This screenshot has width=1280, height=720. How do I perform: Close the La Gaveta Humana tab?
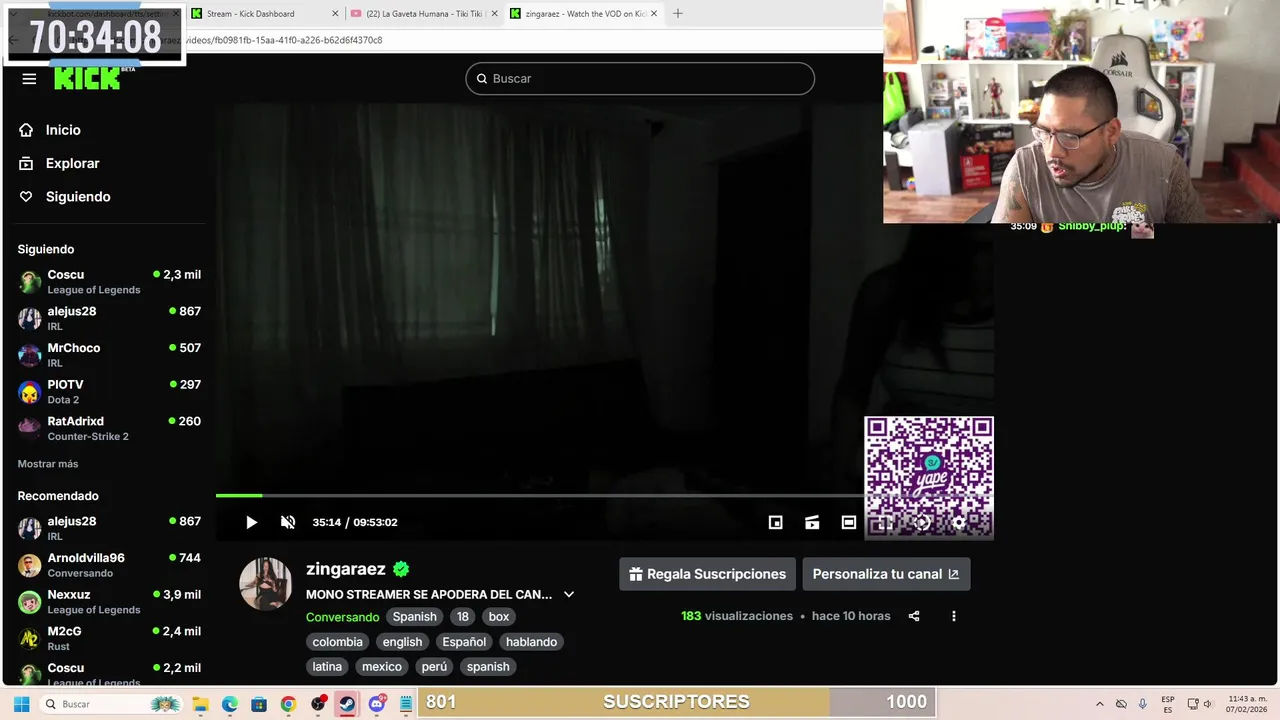click(x=495, y=14)
